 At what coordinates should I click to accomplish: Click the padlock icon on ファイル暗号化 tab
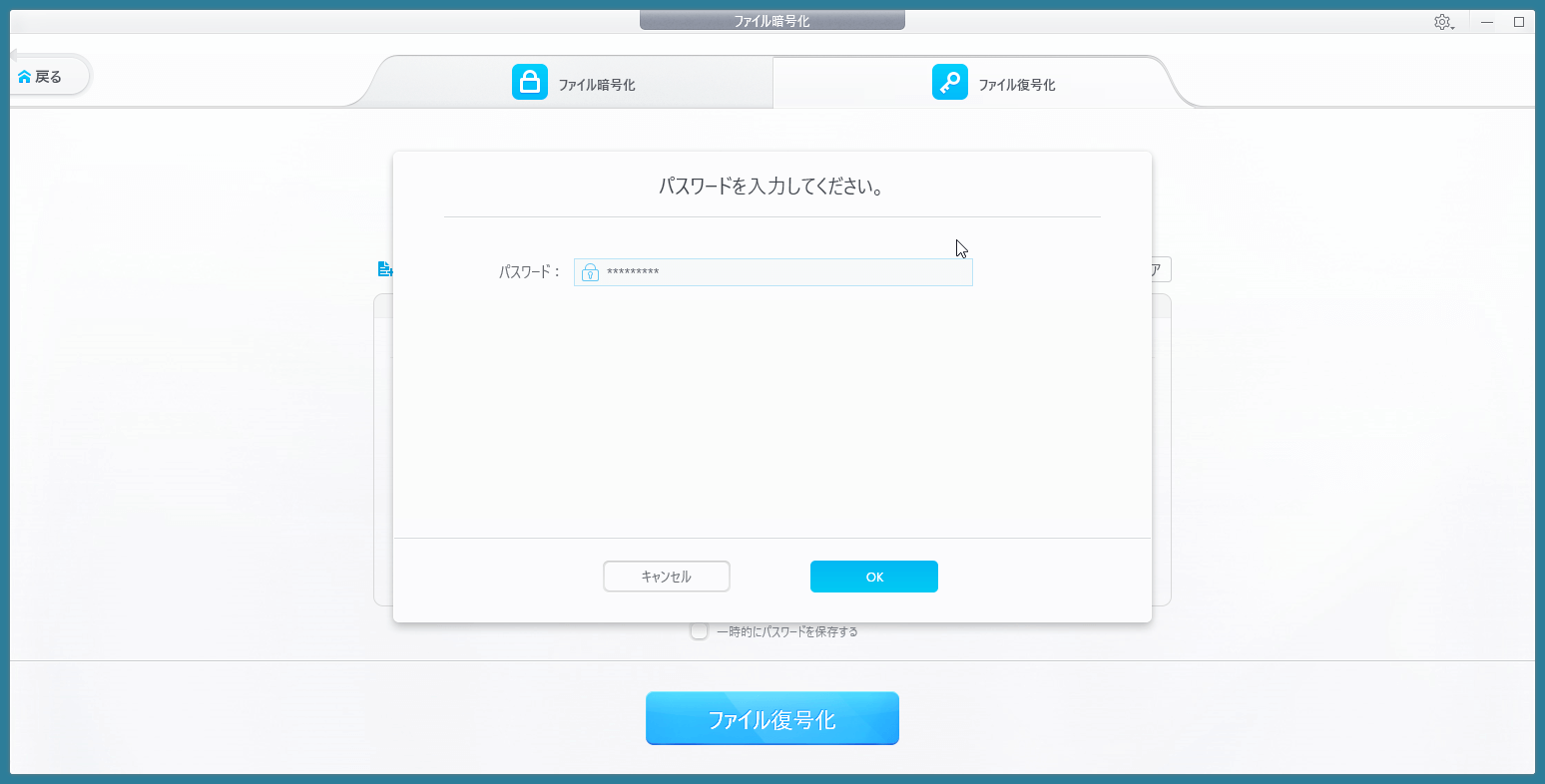pos(530,82)
